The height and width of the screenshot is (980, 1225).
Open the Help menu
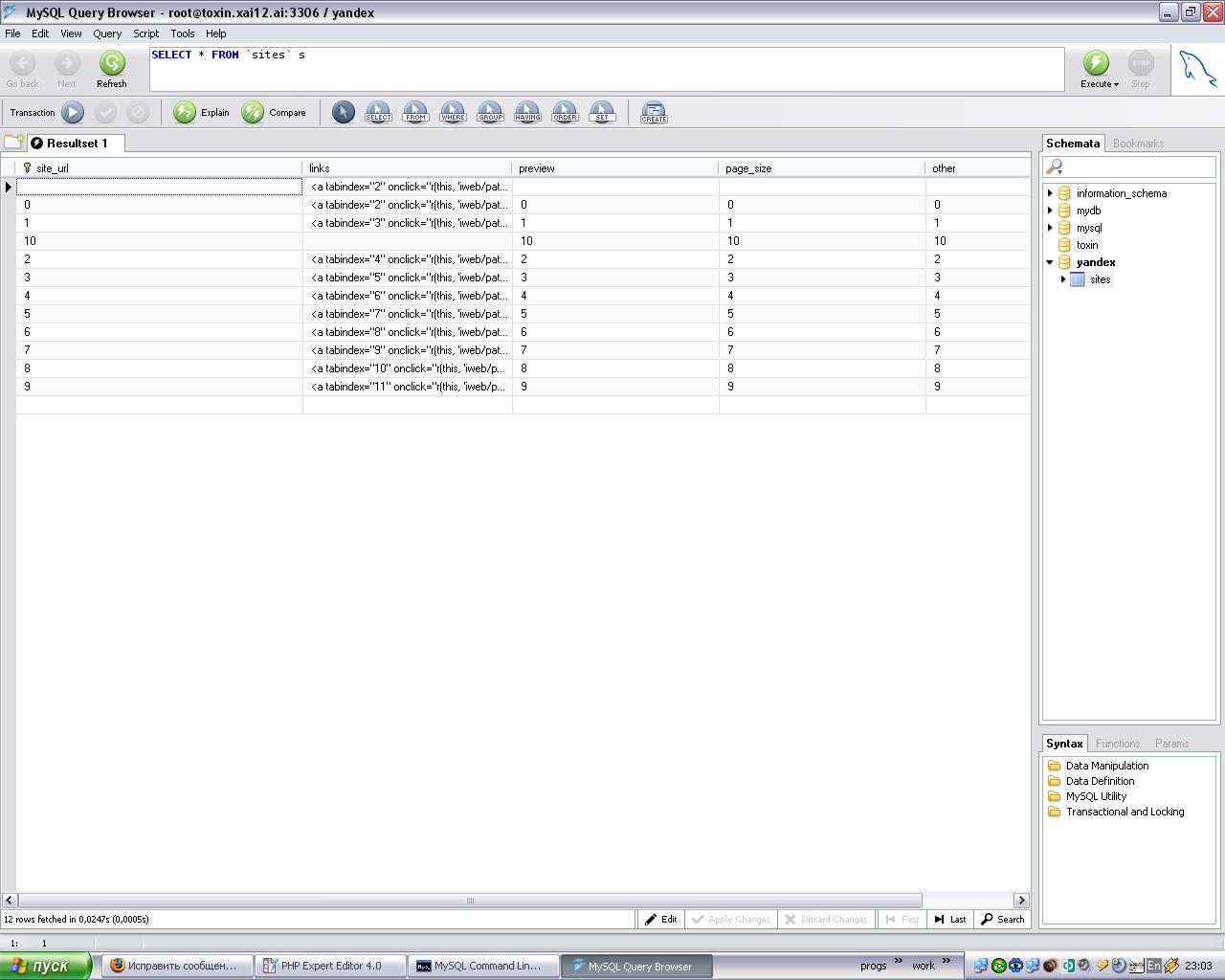[216, 33]
